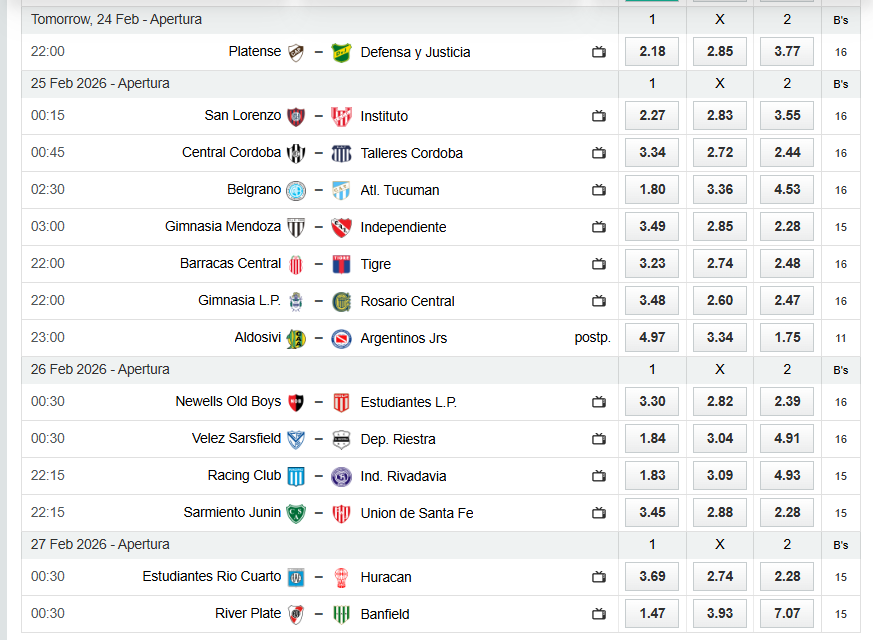
Task: Open Velez Sarsfield team page
Action: (x=236, y=439)
